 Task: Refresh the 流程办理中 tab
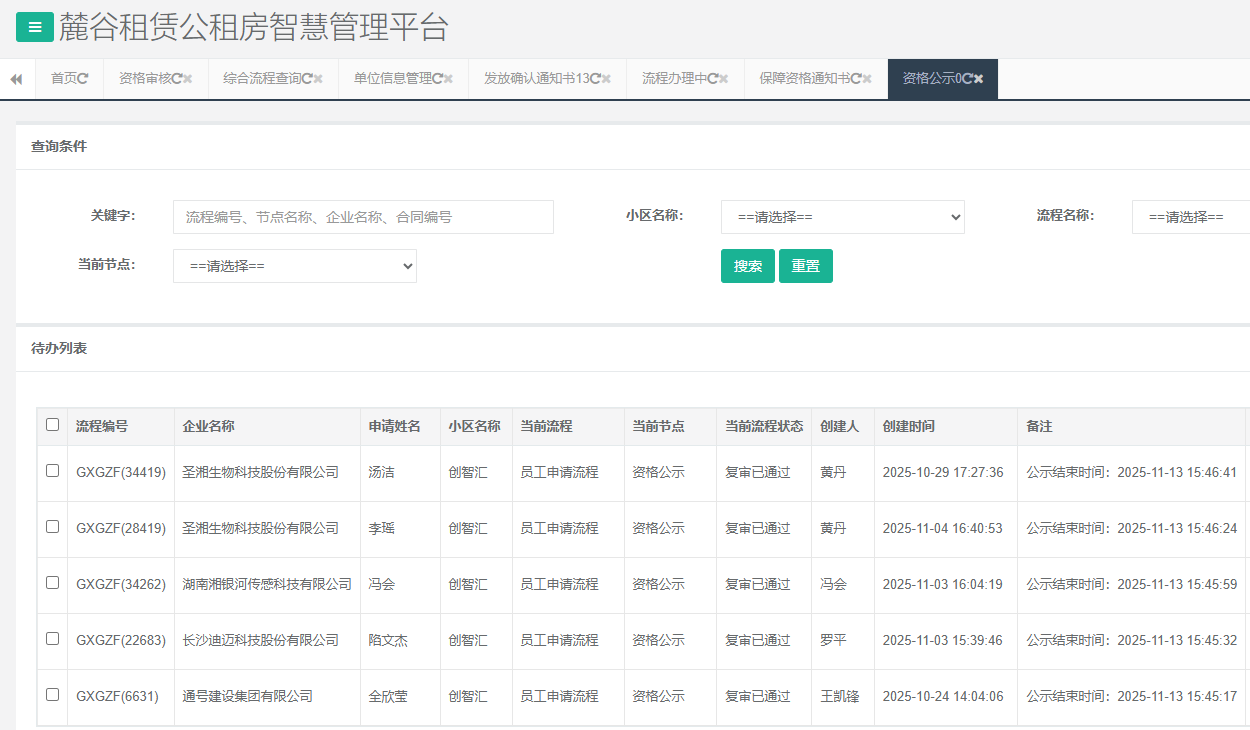pyautogui.click(x=713, y=79)
